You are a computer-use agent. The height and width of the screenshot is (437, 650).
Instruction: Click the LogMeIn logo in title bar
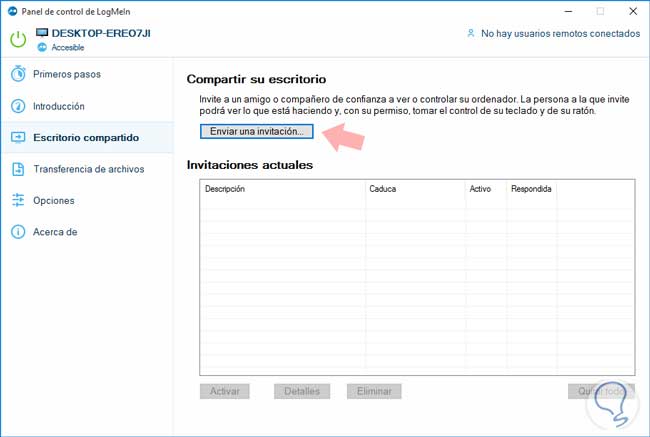[x=12, y=11]
